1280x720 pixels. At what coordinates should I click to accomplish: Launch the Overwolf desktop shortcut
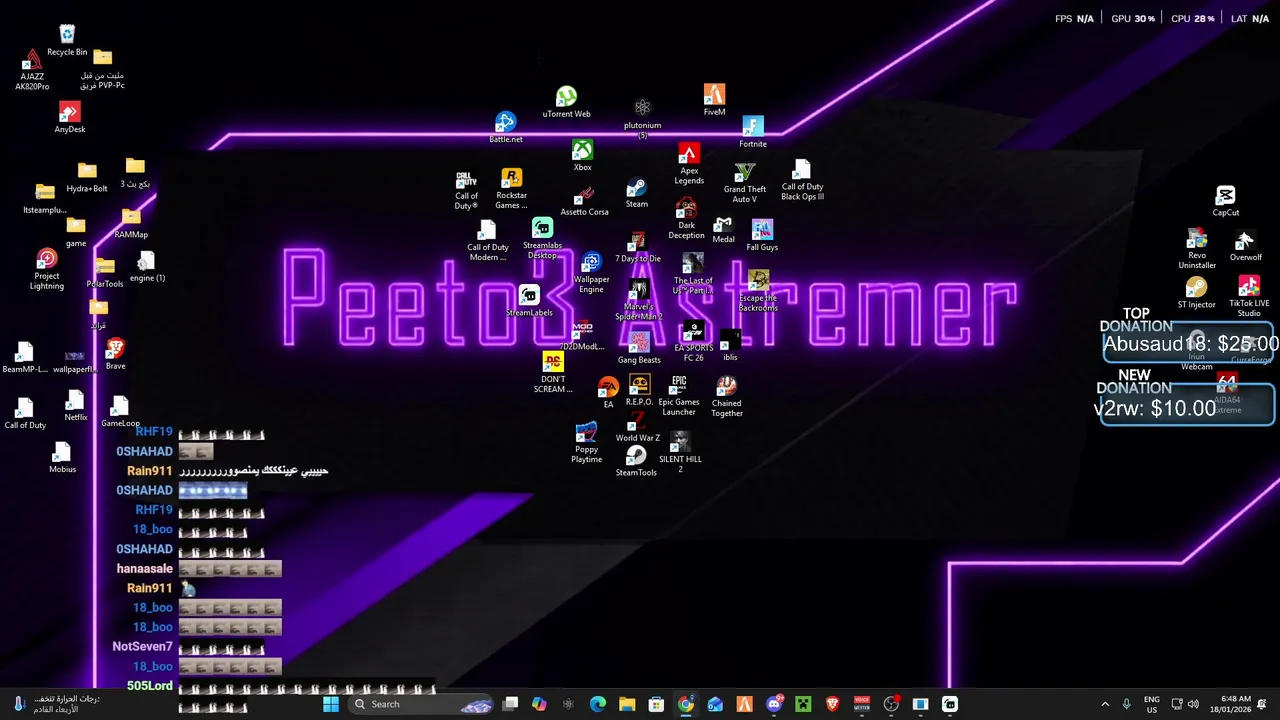(x=1245, y=245)
